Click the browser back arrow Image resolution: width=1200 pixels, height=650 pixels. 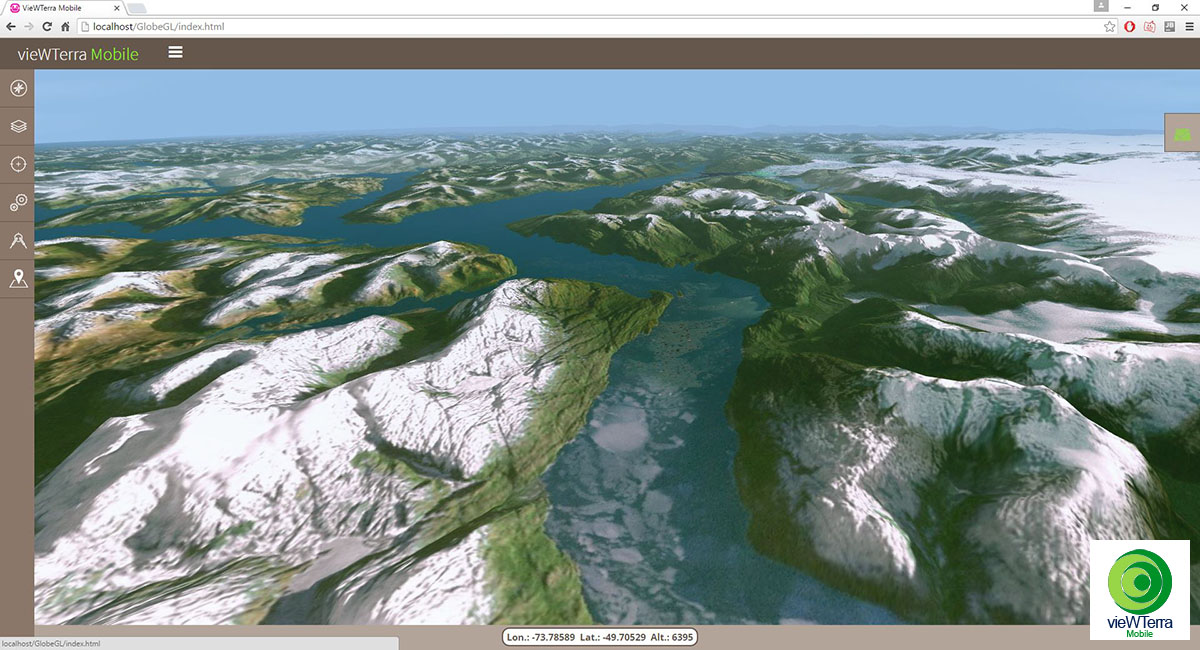click(12, 26)
